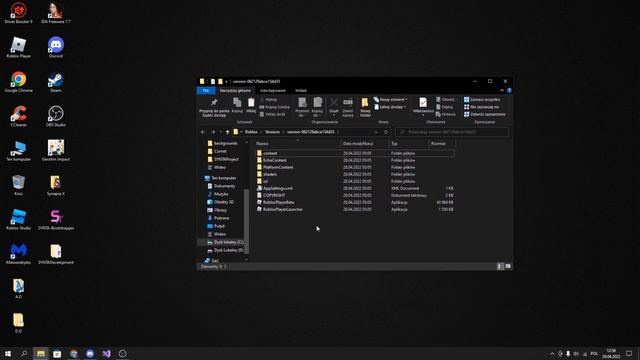Click Kopiuj ścieżkę (copy path) command
Viewport: 640px width, 360px height.
(x=274, y=107)
